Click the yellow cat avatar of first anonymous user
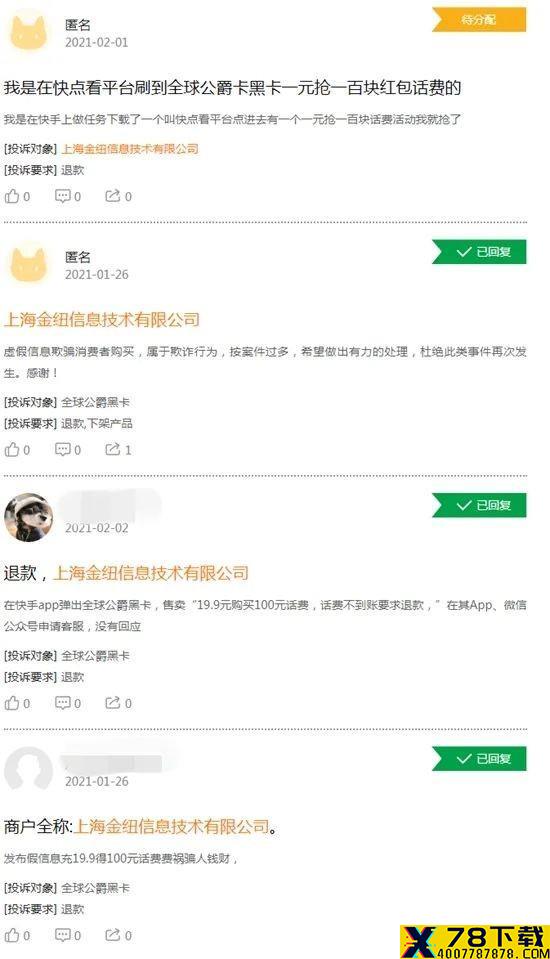The height and width of the screenshot is (959, 550). [x=28, y=33]
